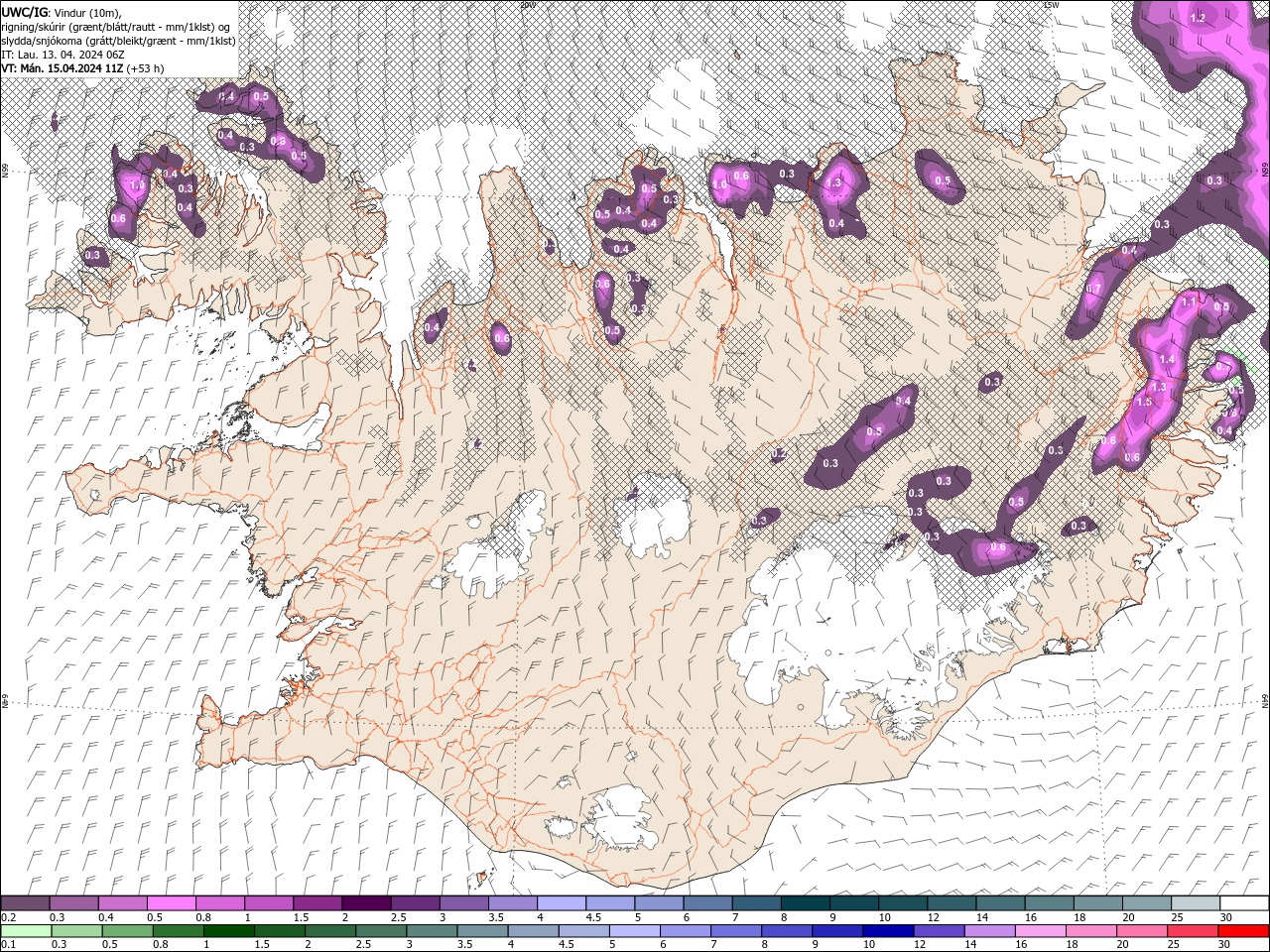Click the upper legend swatch starting at 12
The image size is (1270, 952).
[x=952, y=903]
